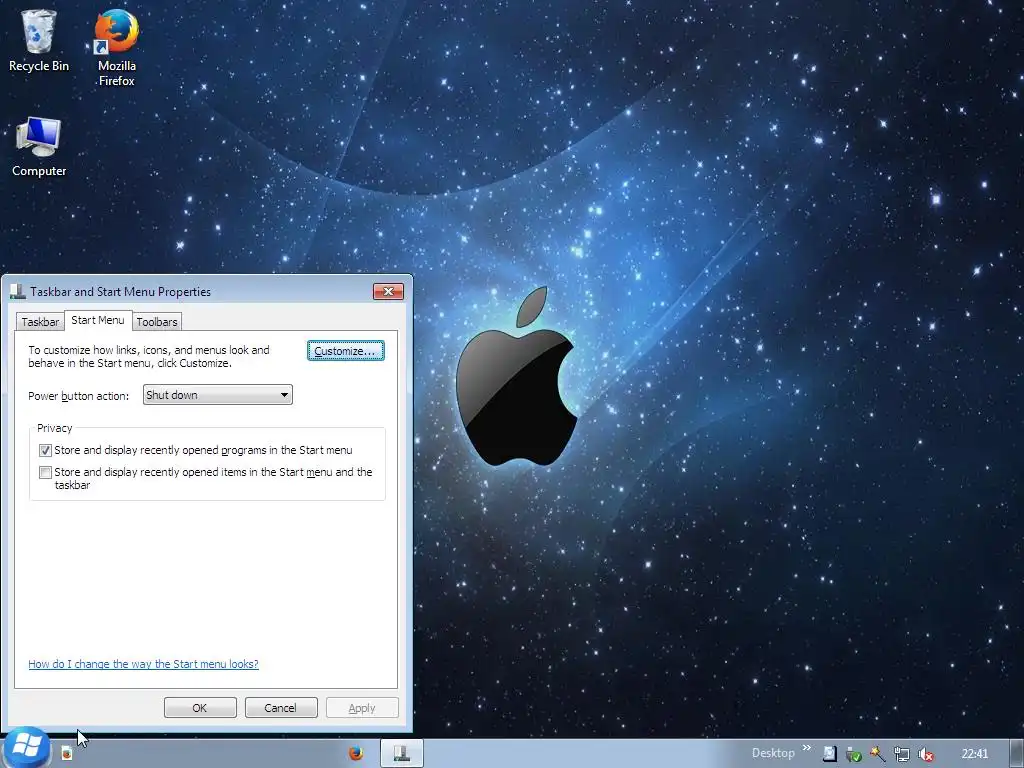Launch Firefox from the taskbar

click(356, 754)
